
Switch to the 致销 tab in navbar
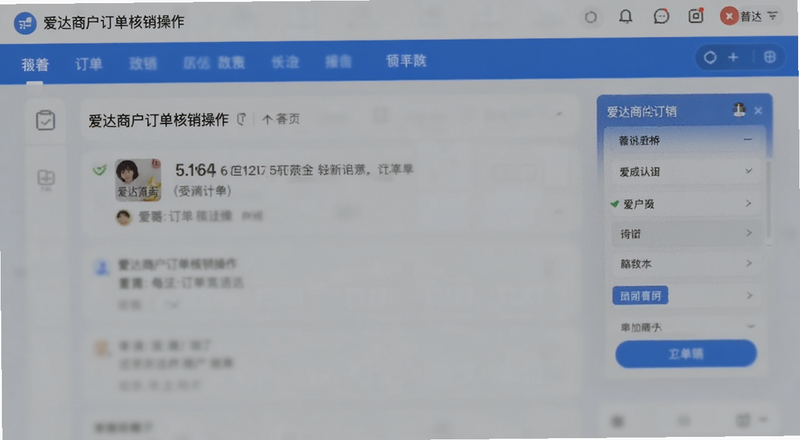coord(143,63)
